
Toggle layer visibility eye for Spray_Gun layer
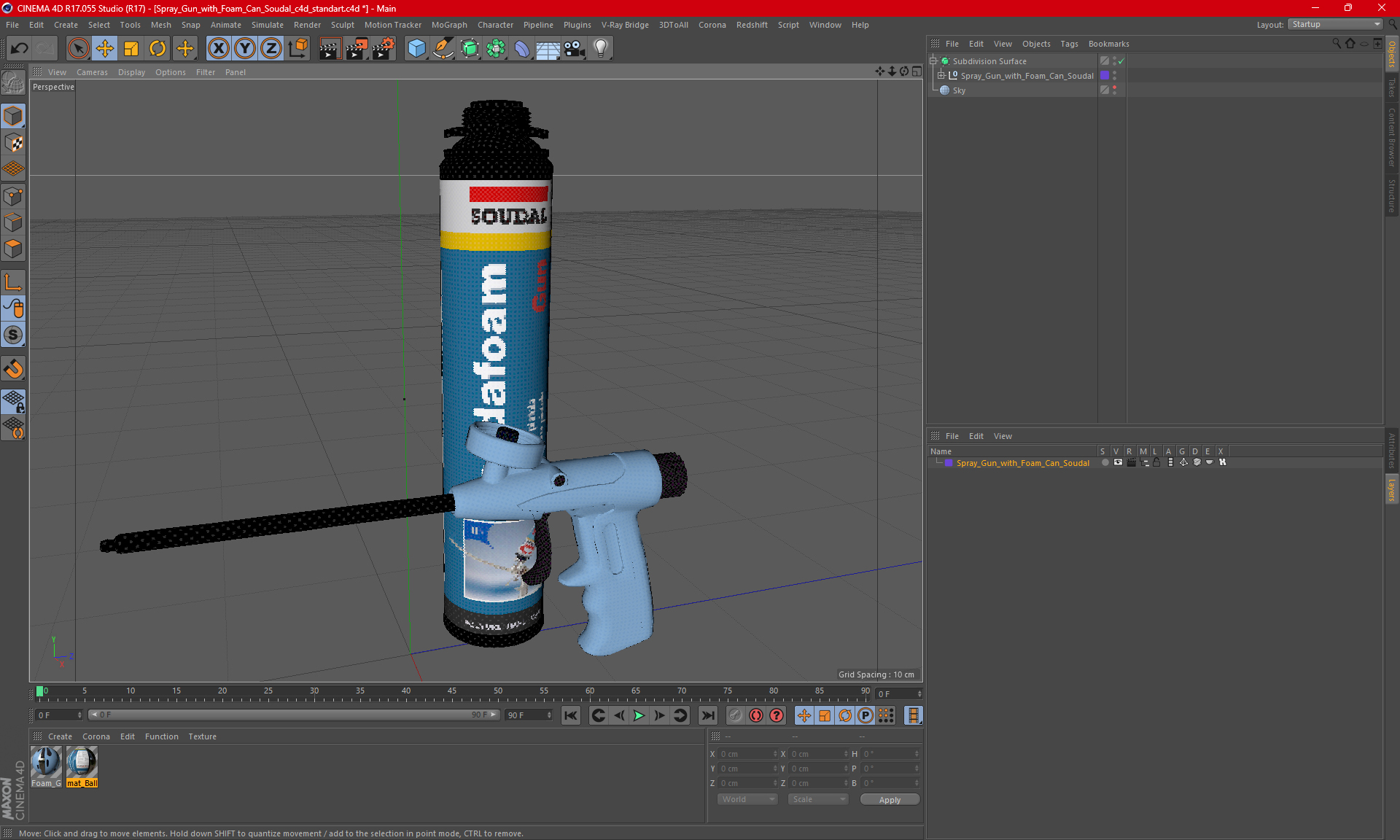[x=1118, y=462]
